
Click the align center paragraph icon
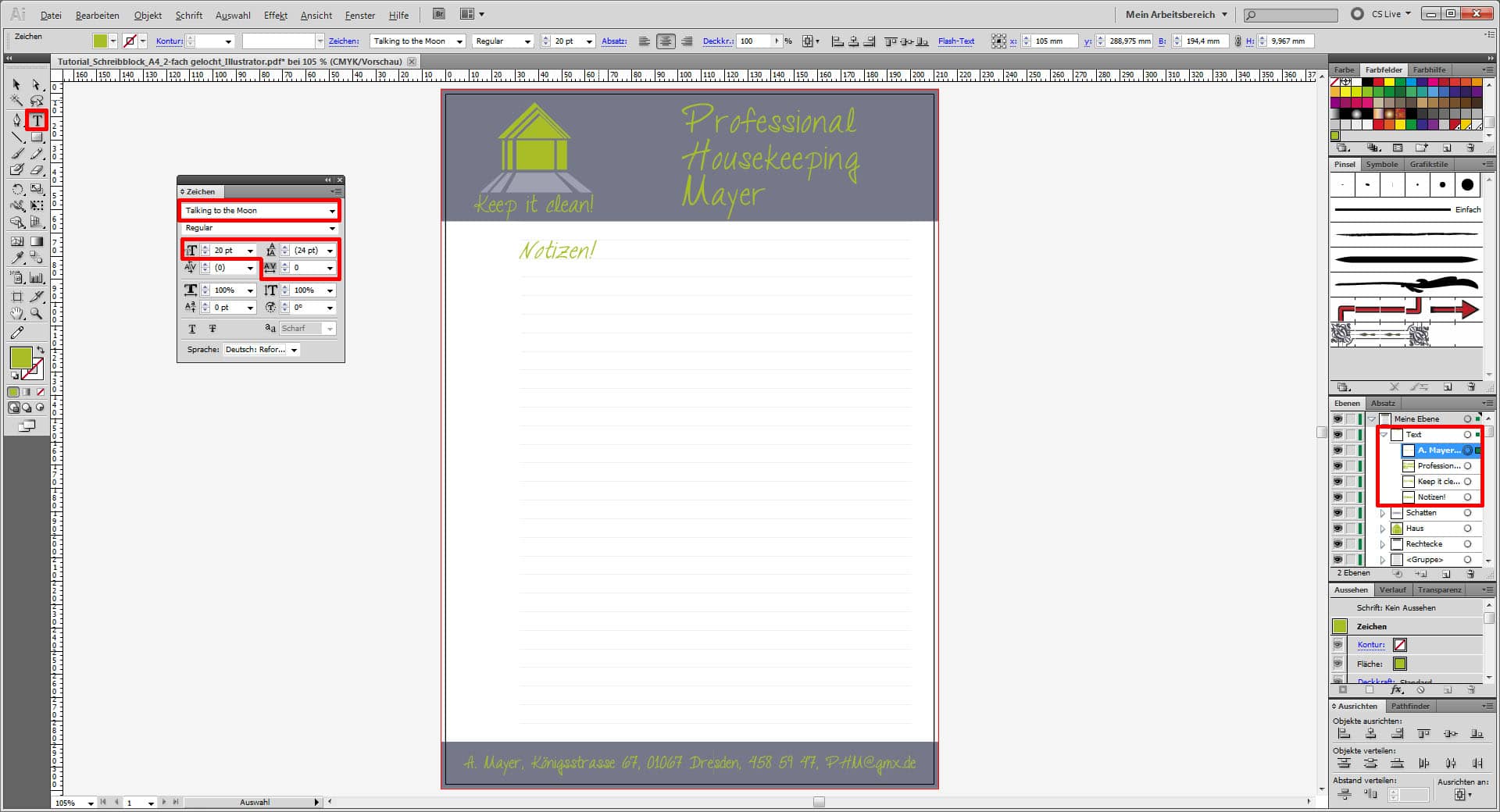click(x=666, y=41)
